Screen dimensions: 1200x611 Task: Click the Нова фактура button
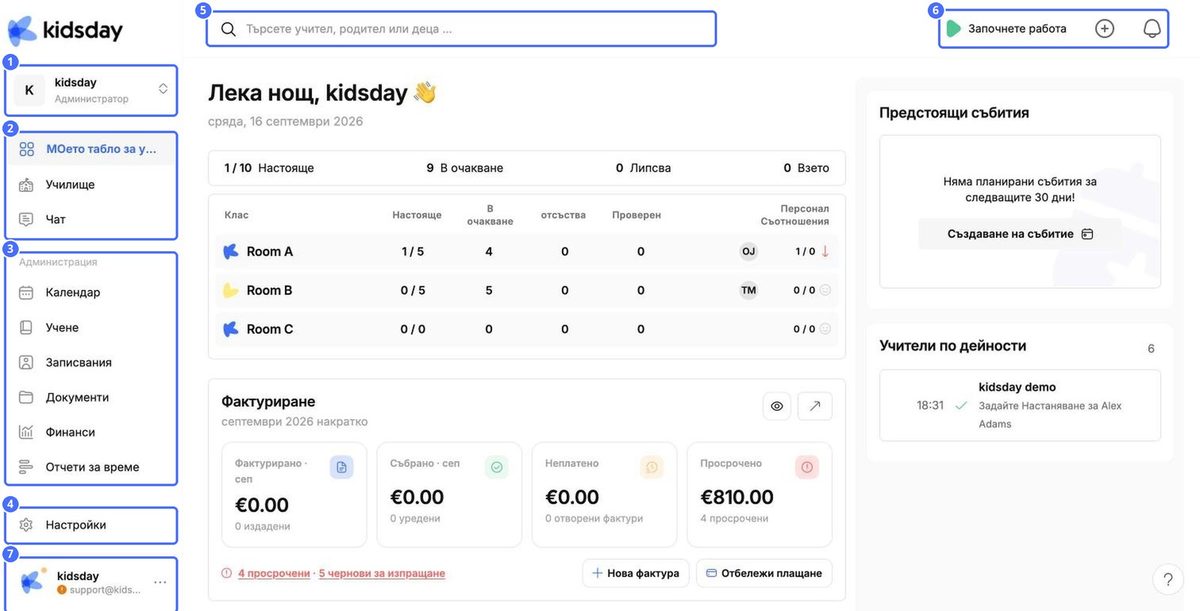635,573
